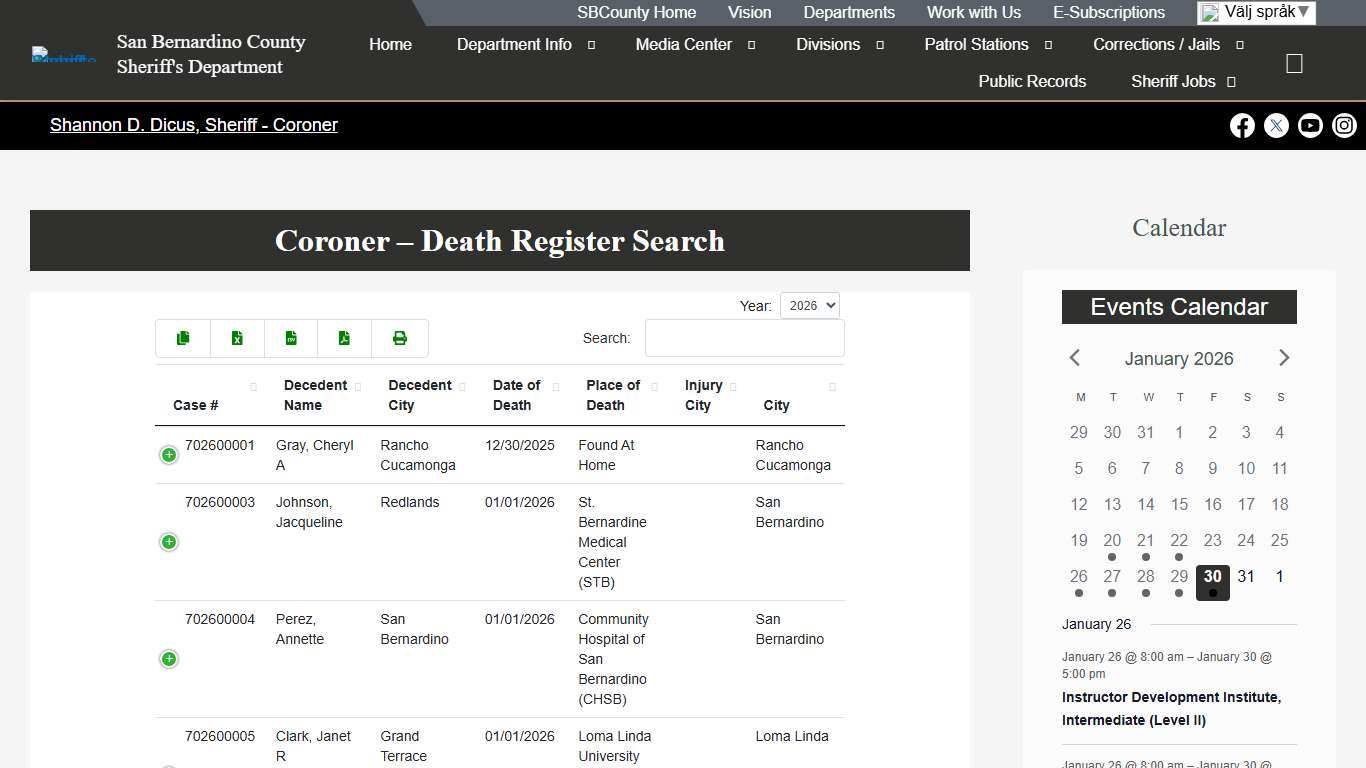Open the Instructor Development Institute event link
1366x768 pixels.
click(x=1171, y=708)
